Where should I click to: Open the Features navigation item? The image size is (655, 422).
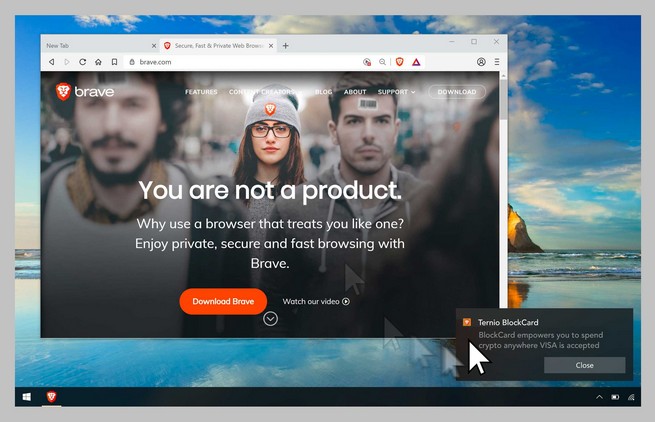201,92
